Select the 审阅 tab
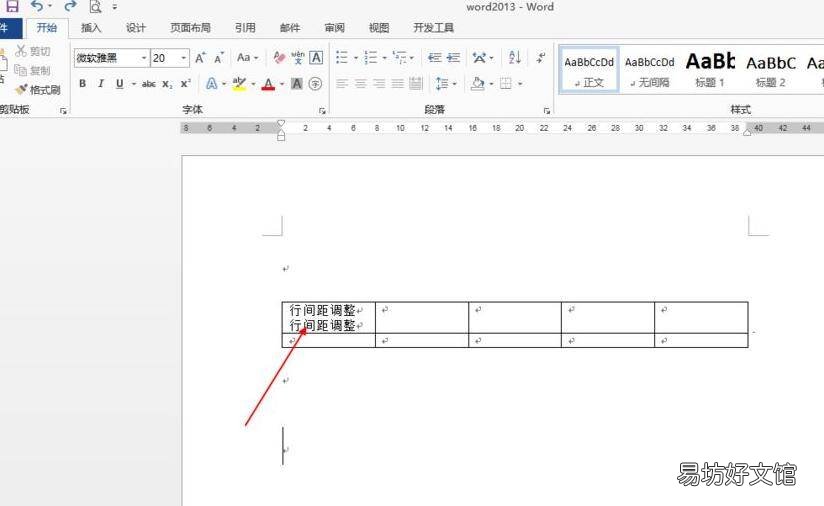This screenshot has height=506, width=824. point(334,28)
